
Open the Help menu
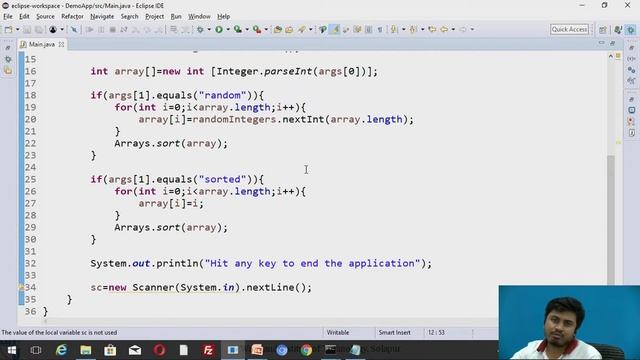[223, 16]
